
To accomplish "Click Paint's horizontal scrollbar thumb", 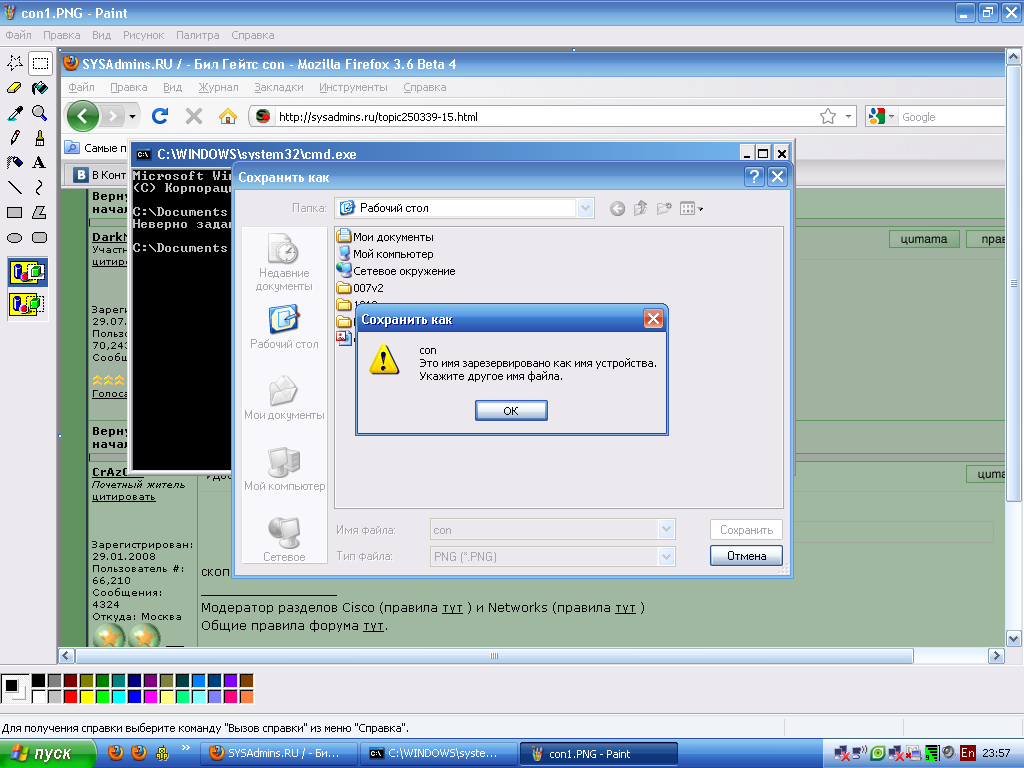I will coord(494,656).
